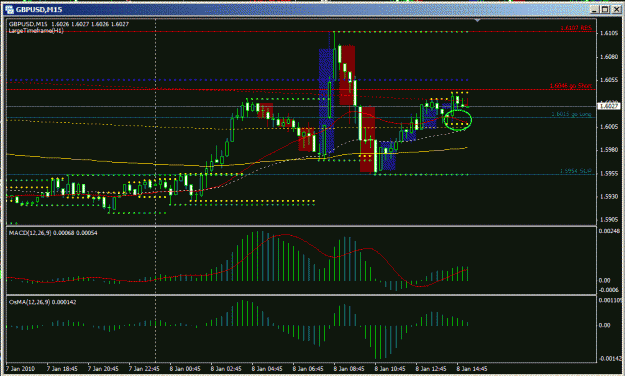This screenshot has width=625, height=376.
Task: Click the '7 Jan 18:45' time label
Action: click(62, 369)
